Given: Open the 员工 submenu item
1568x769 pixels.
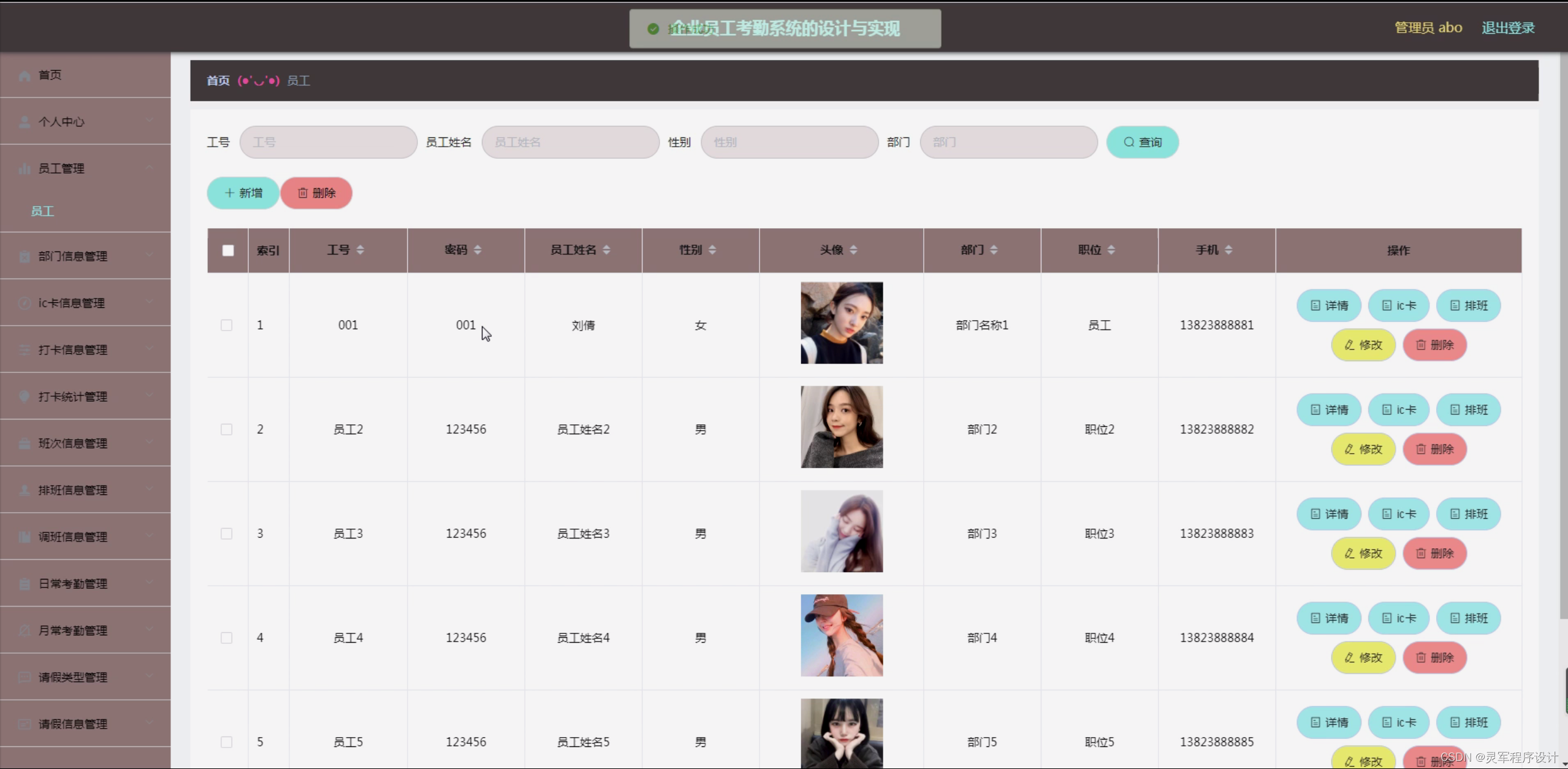Looking at the screenshot, I should point(43,211).
